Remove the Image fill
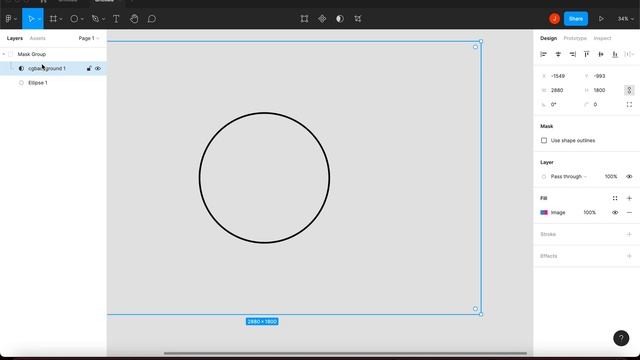640x360 pixels. click(629, 213)
